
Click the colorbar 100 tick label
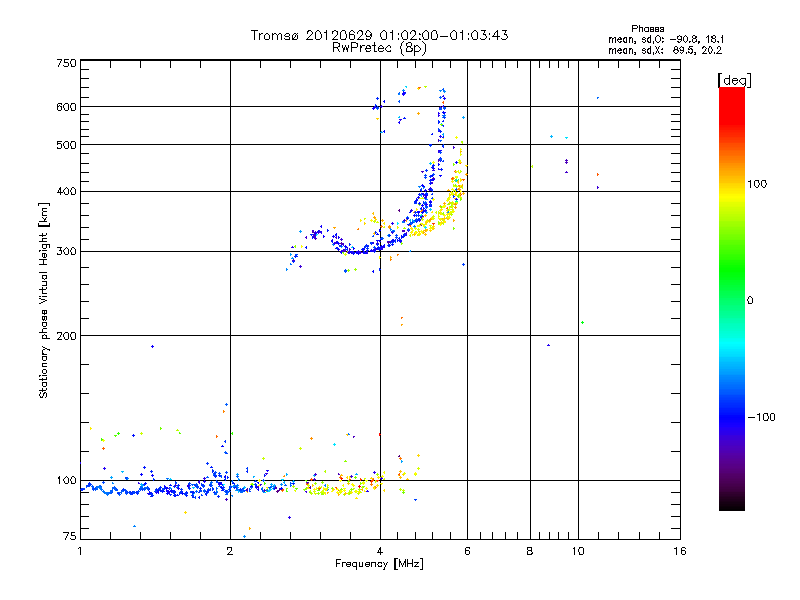point(757,184)
